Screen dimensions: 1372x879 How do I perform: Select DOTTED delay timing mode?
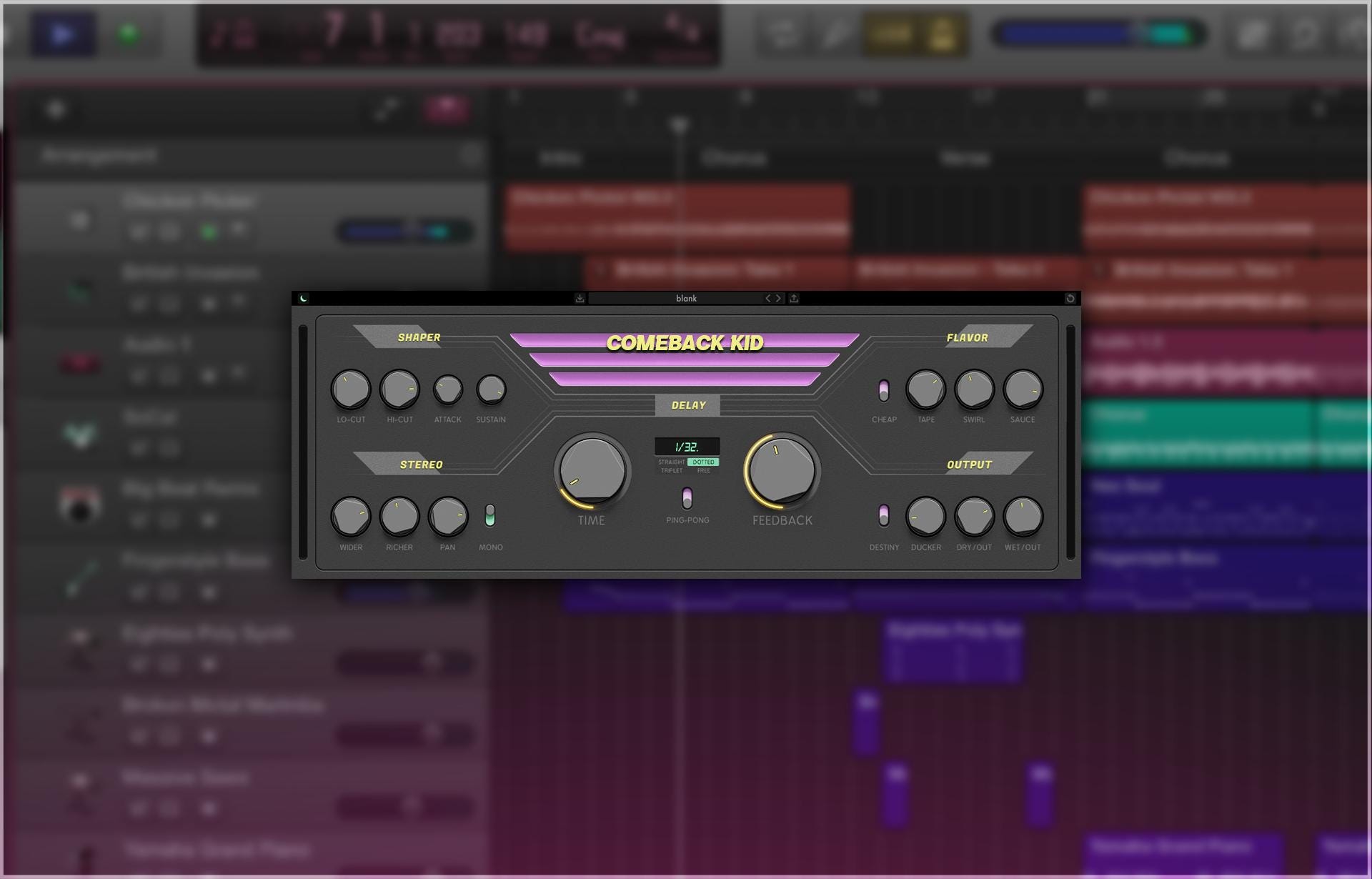[x=703, y=462]
